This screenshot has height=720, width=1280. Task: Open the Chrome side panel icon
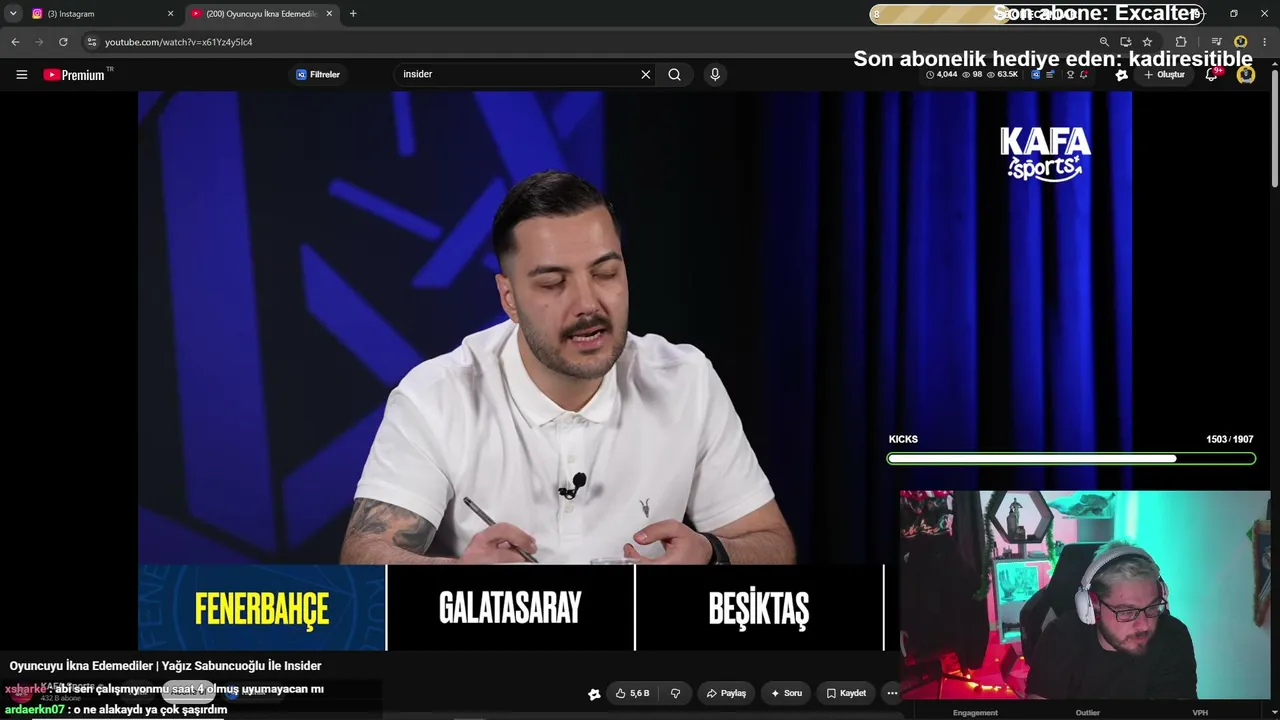coord(1217,42)
